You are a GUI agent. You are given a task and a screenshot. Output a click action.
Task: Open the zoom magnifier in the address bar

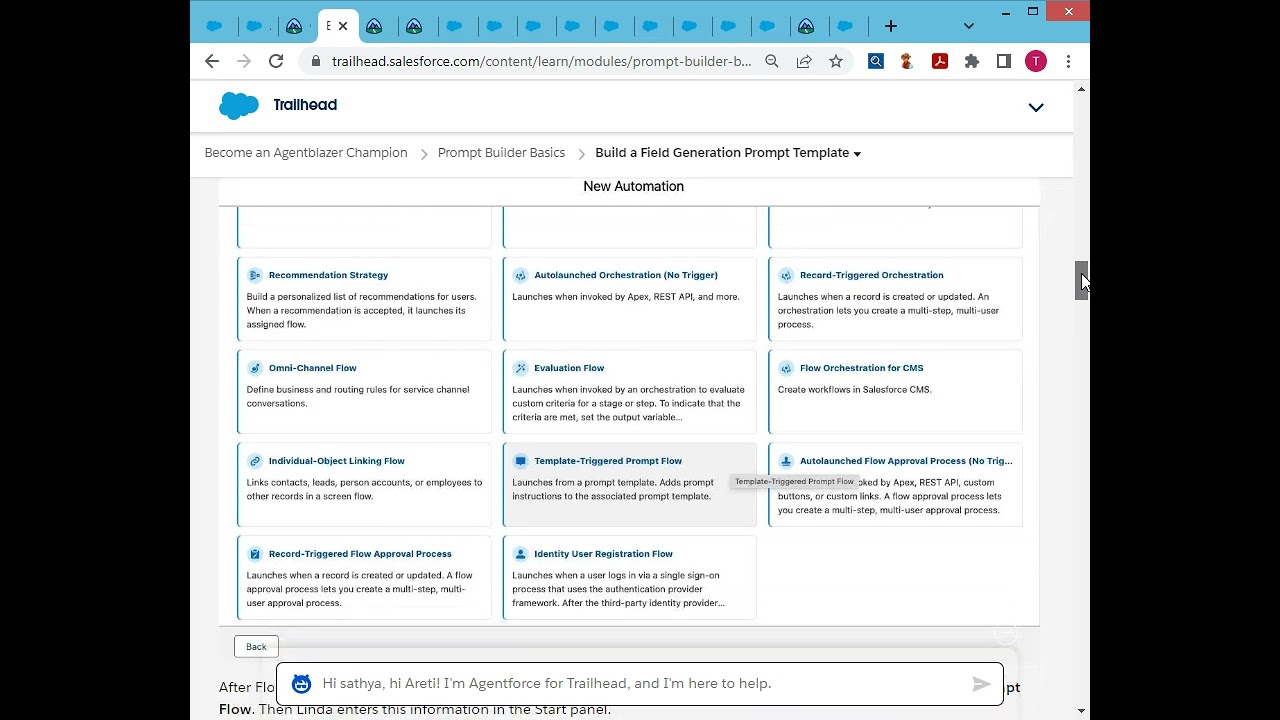[772, 61]
